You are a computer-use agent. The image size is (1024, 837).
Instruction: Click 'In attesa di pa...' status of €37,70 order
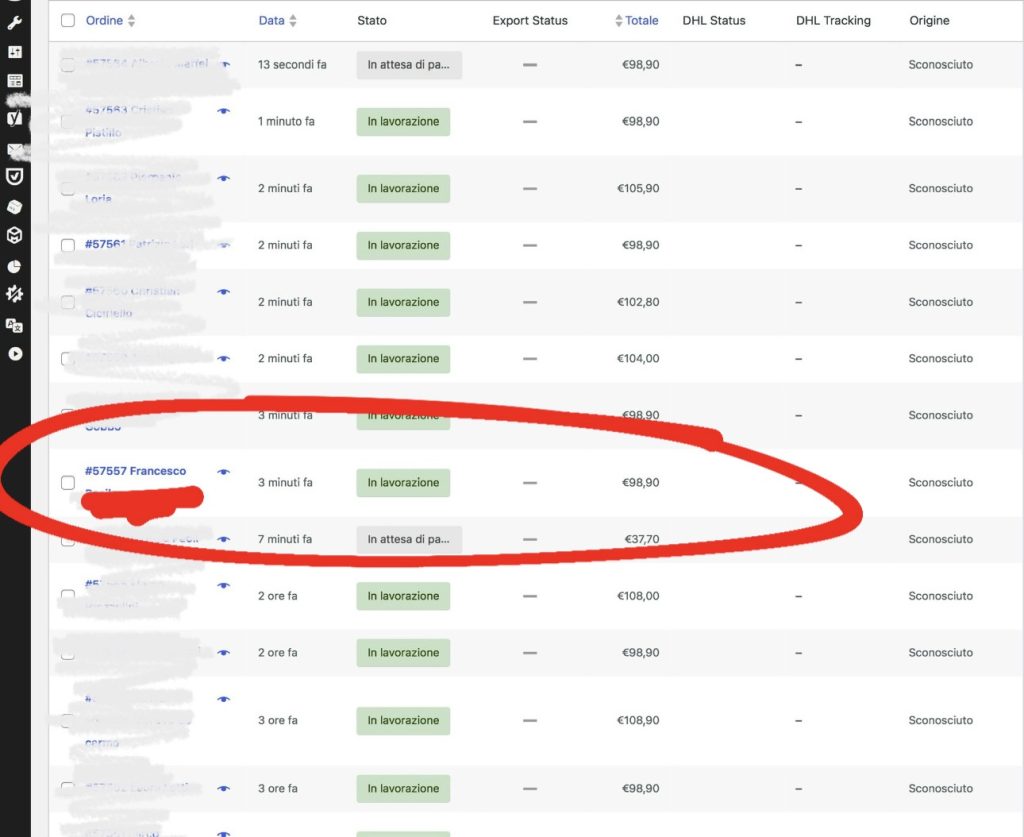click(409, 540)
